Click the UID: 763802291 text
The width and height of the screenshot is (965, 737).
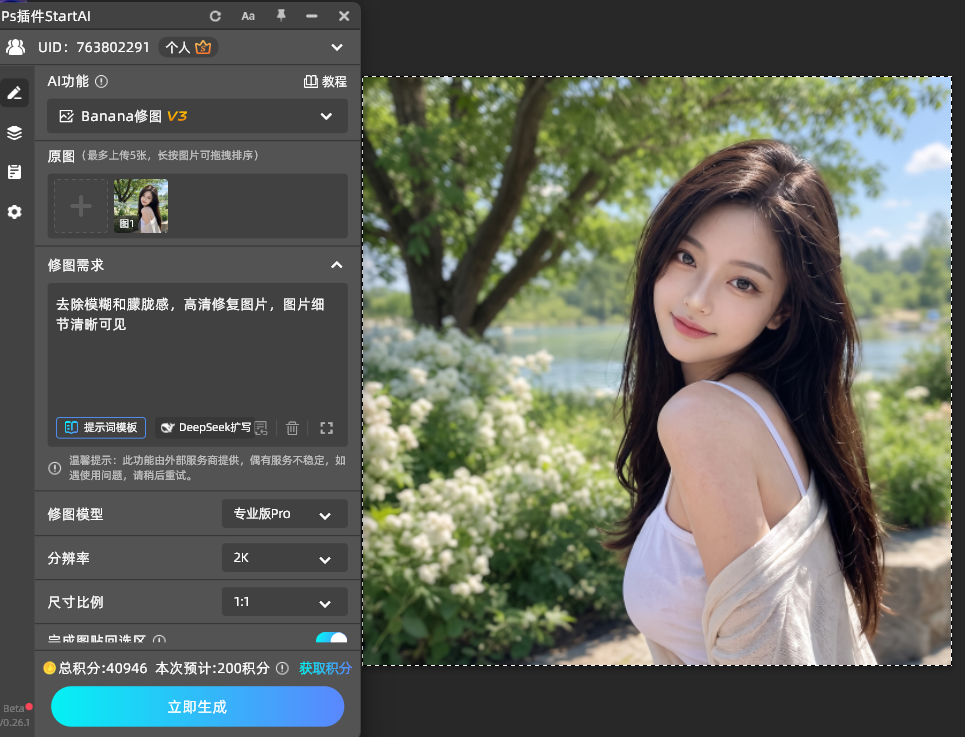pos(94,47)
